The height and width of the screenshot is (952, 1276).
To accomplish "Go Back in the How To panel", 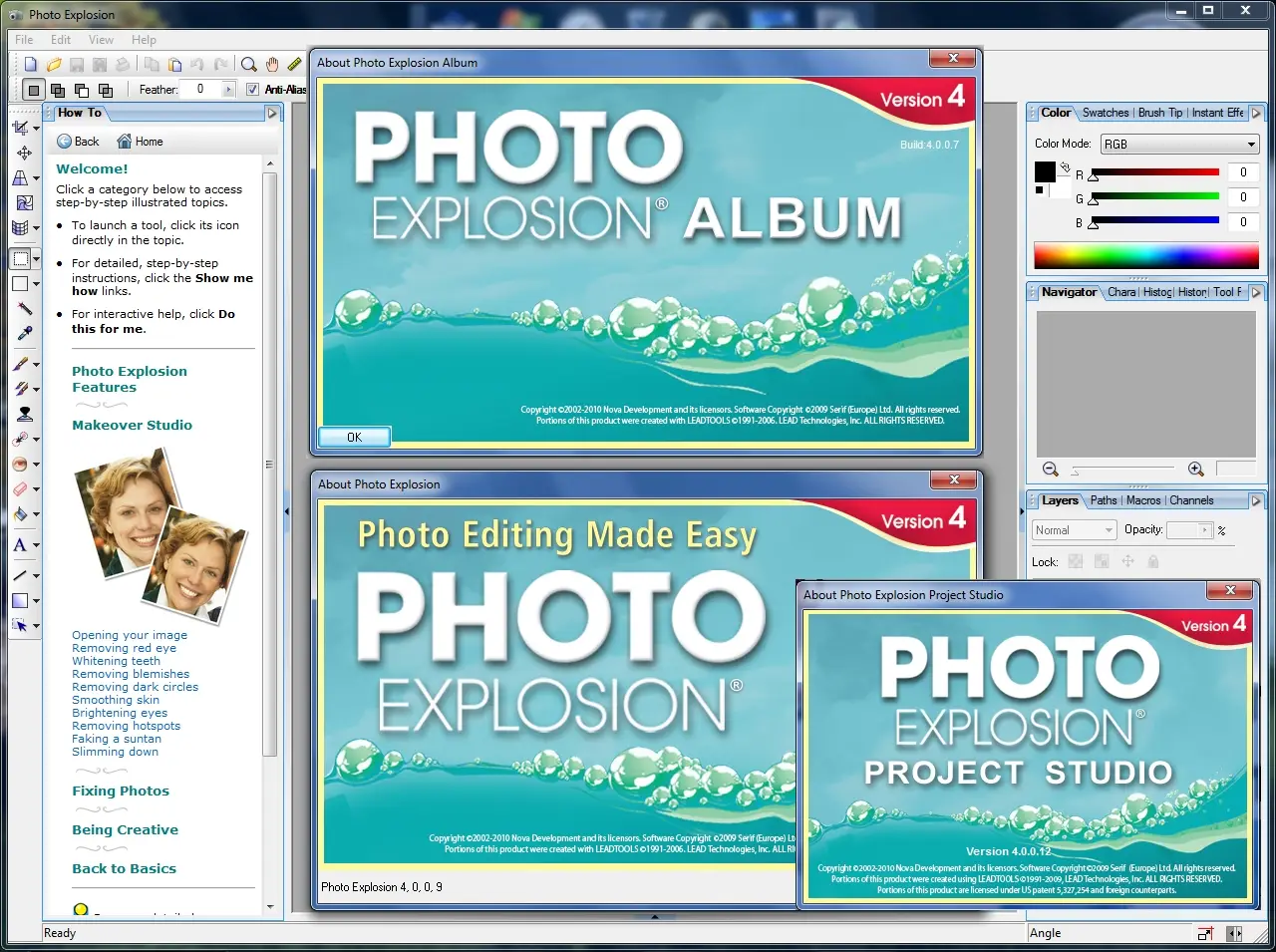I will [78, 142].
